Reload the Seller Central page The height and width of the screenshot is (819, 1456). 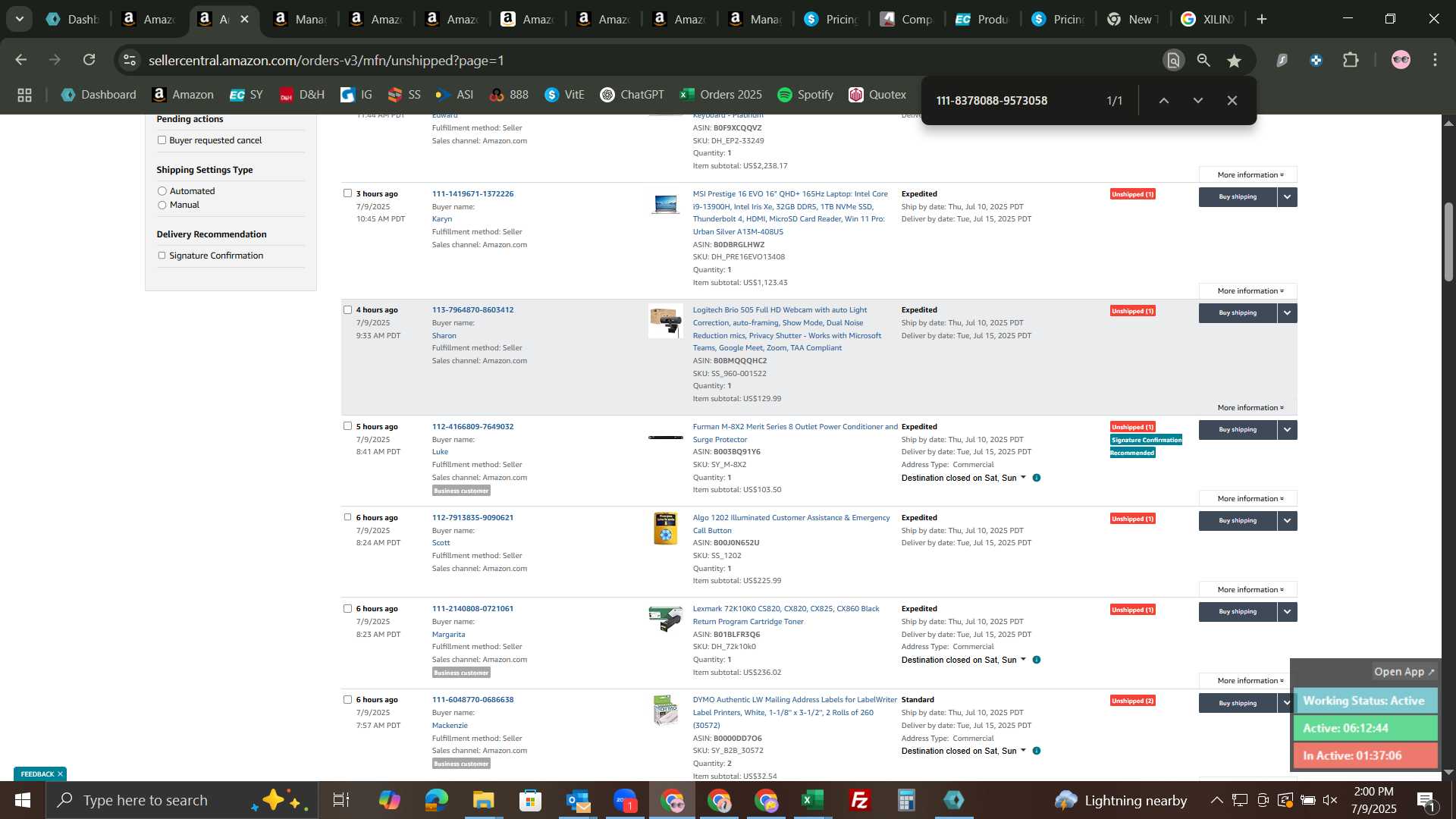coord(89,60)
